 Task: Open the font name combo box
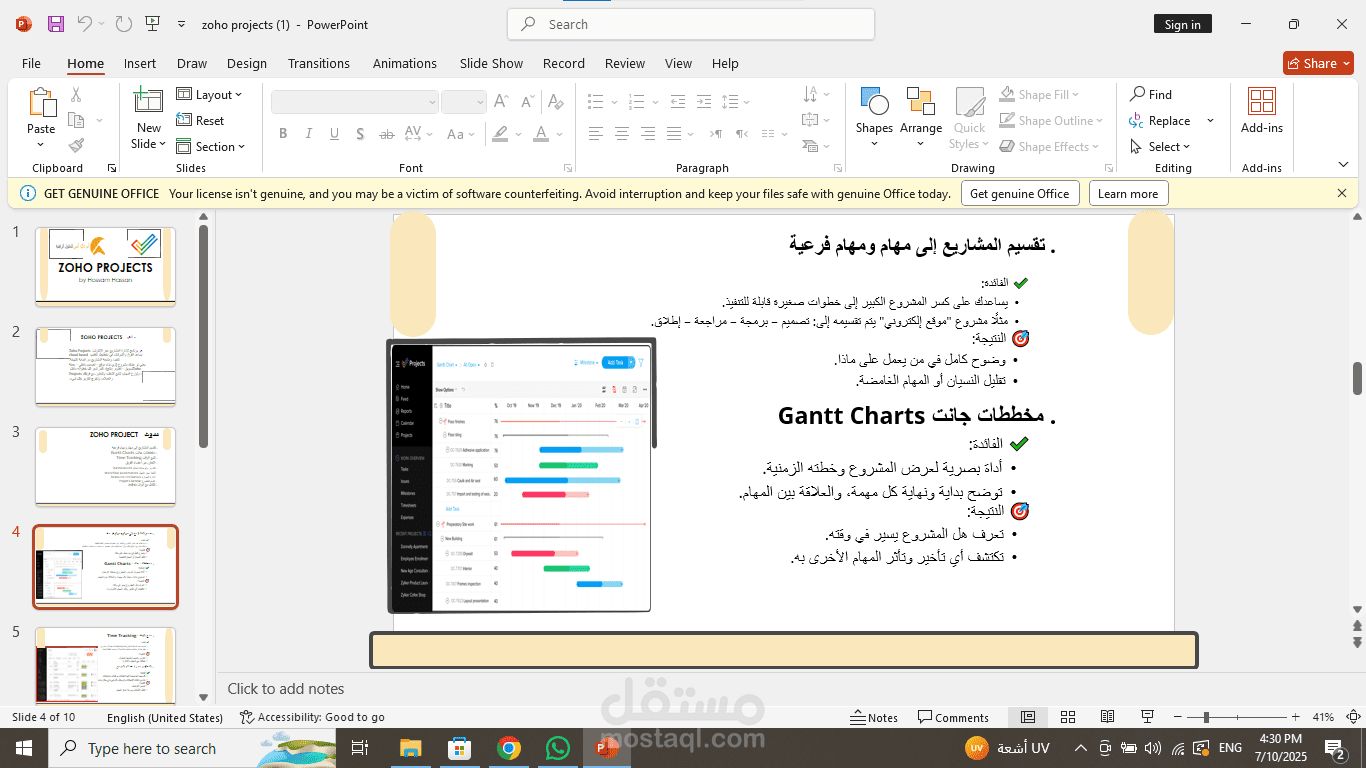point(355,102)
